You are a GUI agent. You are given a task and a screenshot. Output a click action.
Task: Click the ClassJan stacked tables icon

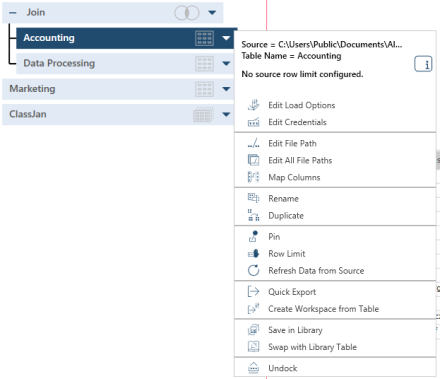[x=203, y=115]
